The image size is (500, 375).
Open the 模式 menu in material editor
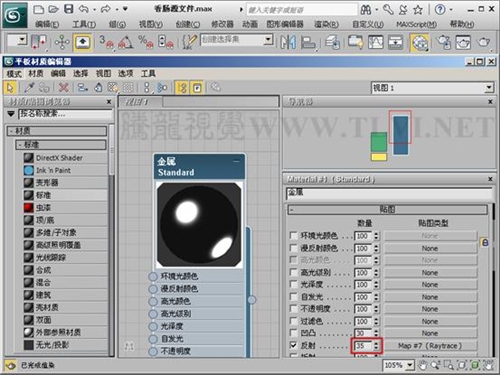pyautogui.click(x=14, y=74)
